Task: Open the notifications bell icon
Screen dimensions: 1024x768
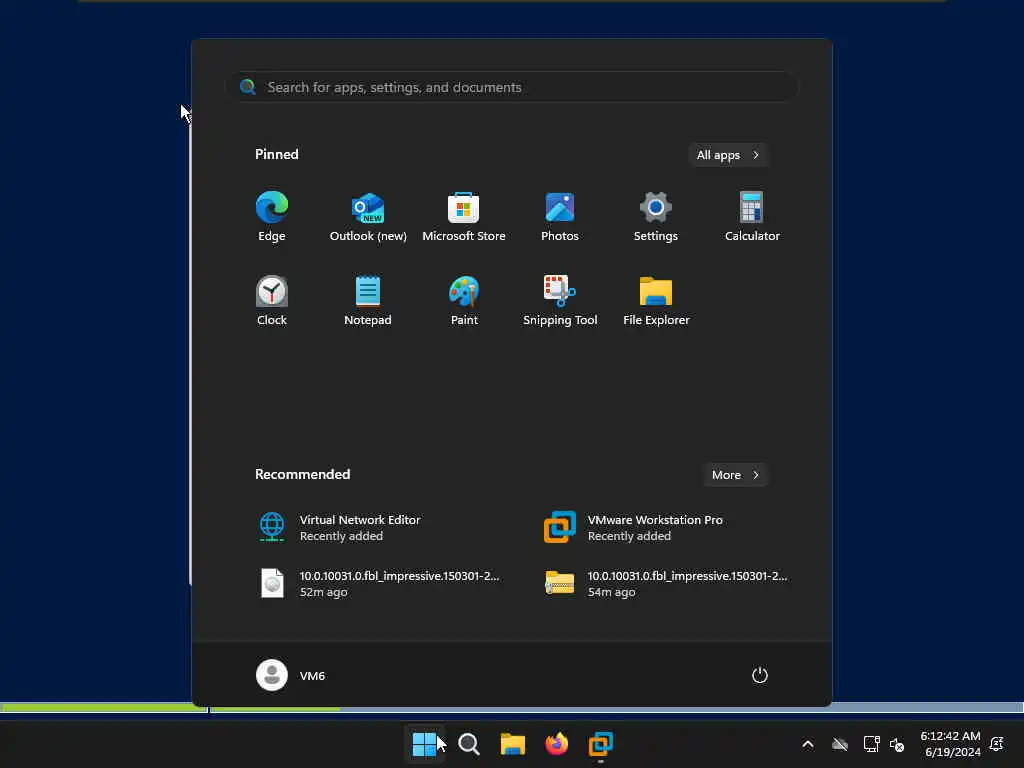Action: 997,744
